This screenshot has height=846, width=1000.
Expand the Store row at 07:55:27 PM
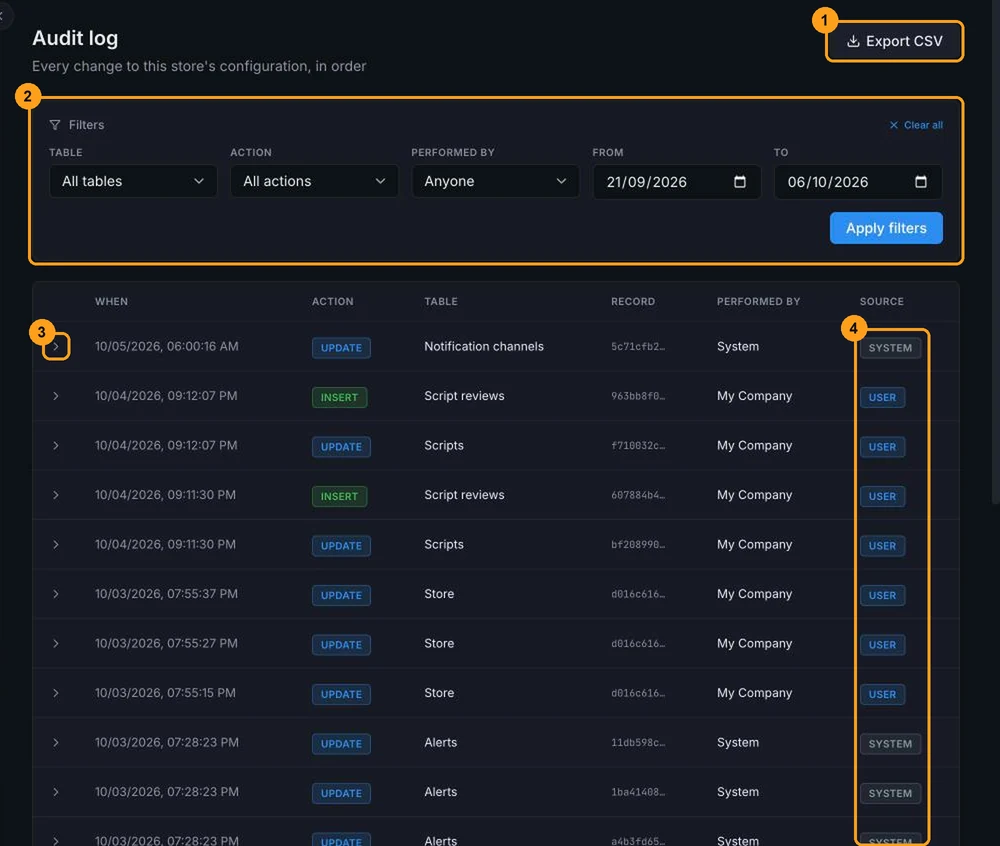56,643
